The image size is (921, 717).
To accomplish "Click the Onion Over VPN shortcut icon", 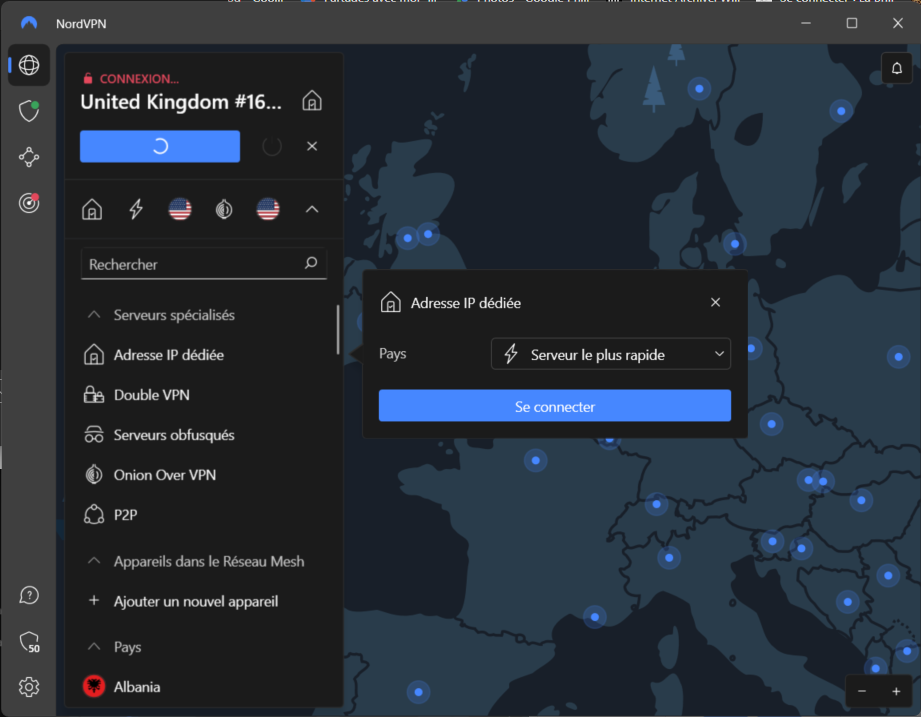I will [x=224, y=209].
